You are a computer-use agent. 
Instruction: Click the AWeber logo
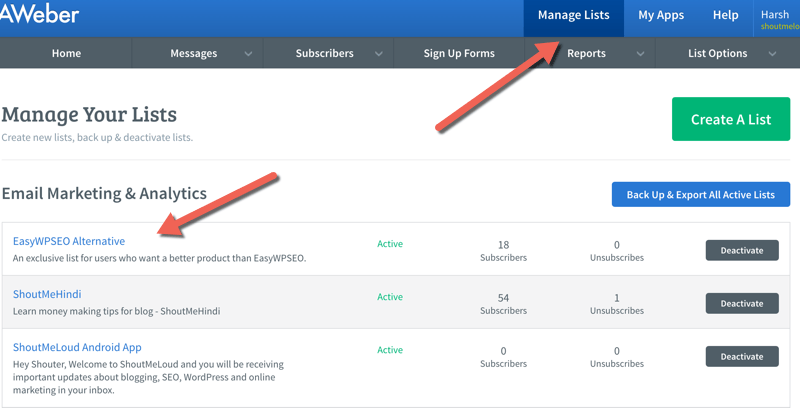39,14
